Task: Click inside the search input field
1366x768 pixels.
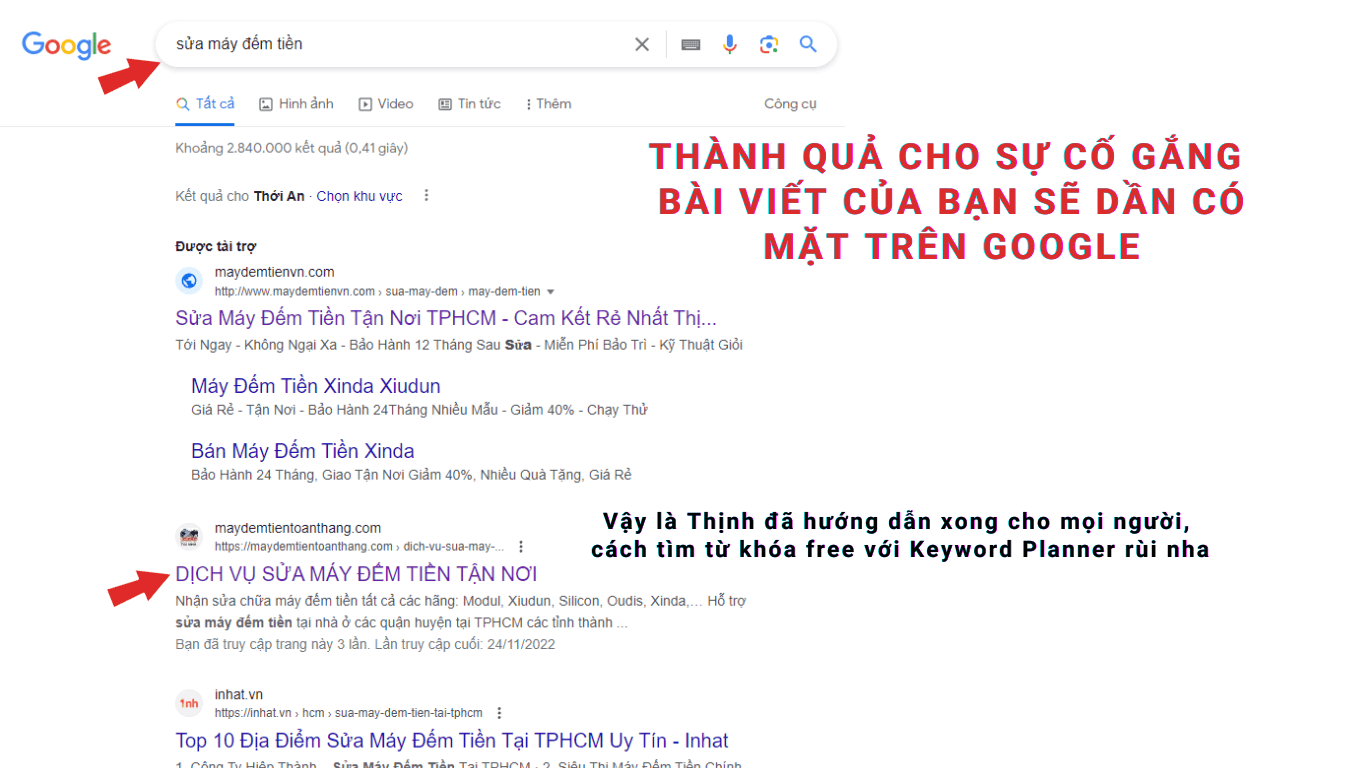Action: [x=400, y=44]
